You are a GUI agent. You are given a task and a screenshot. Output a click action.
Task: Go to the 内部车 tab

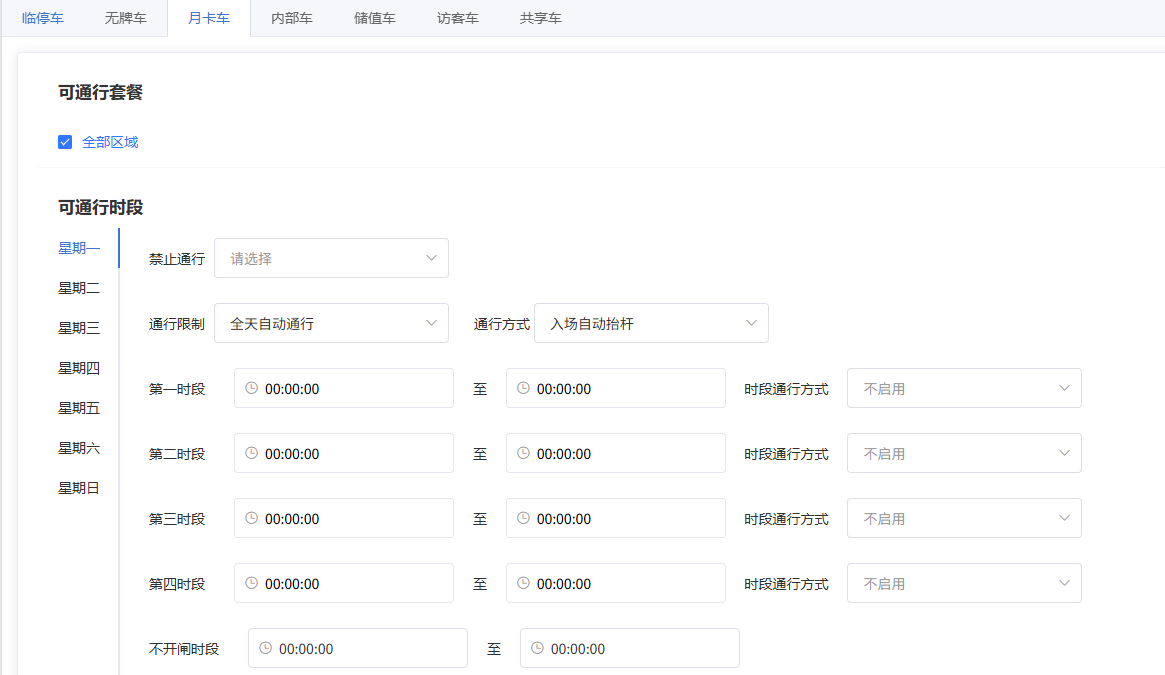[292, 18]
